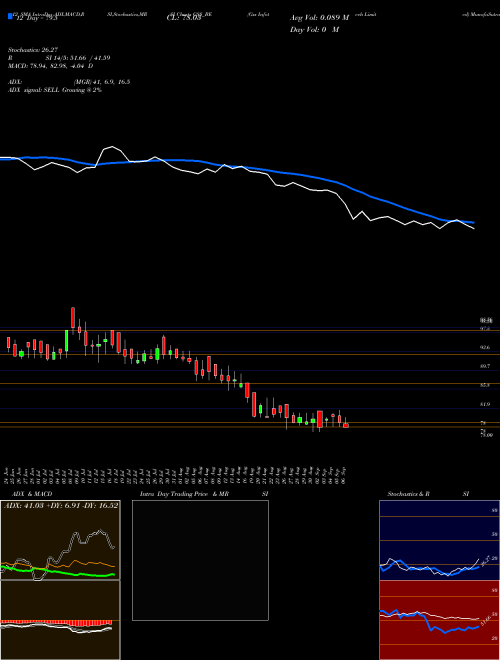The width and height of the screenshot is (500, 660).
Task: Click the white price line peak above SMA
Action: (112, 147)
